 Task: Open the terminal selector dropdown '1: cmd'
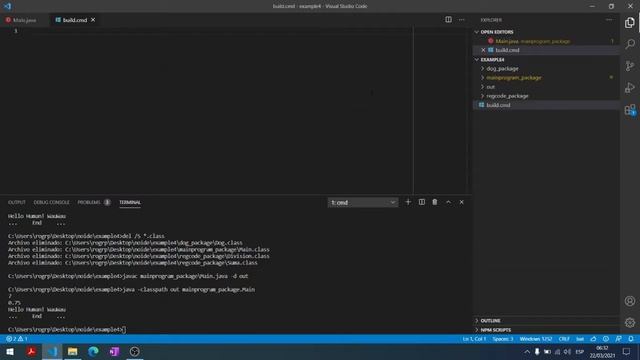pyautogui.click(x=362, y=202)
